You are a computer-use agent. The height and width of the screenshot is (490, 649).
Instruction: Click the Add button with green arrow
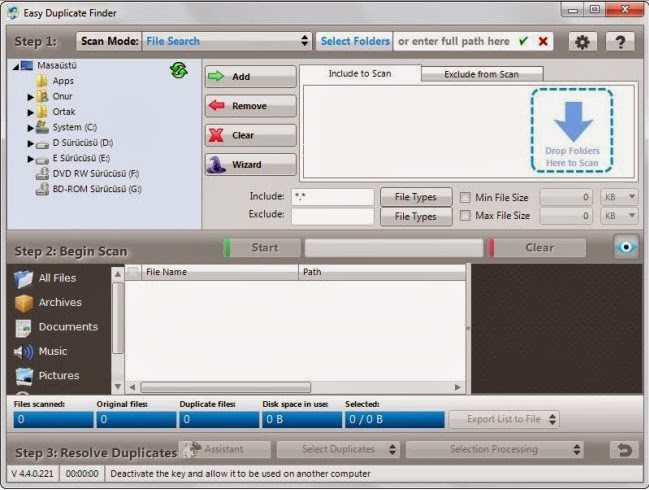click(251, 77)
